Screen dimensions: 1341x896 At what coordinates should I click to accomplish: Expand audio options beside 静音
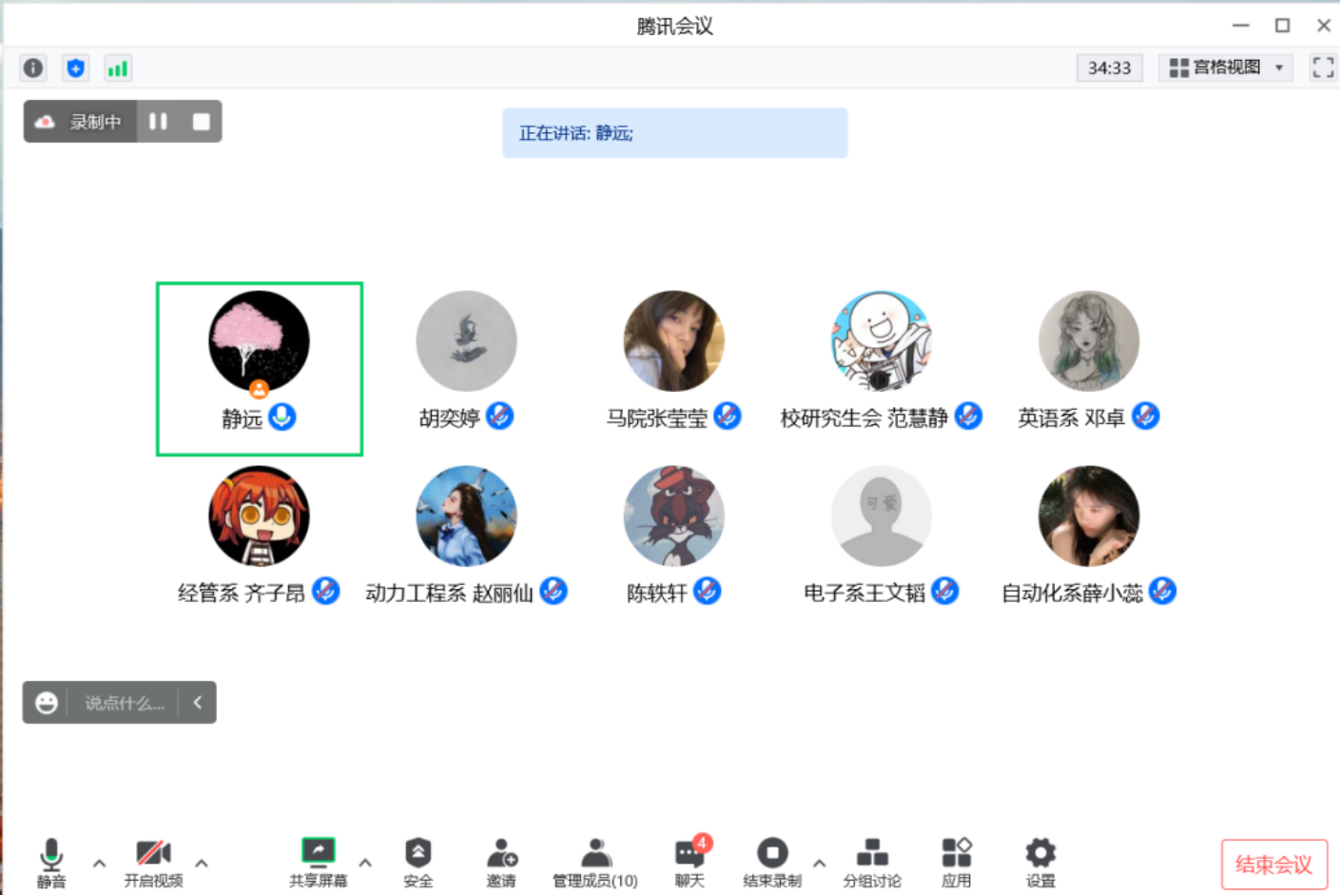99,864
